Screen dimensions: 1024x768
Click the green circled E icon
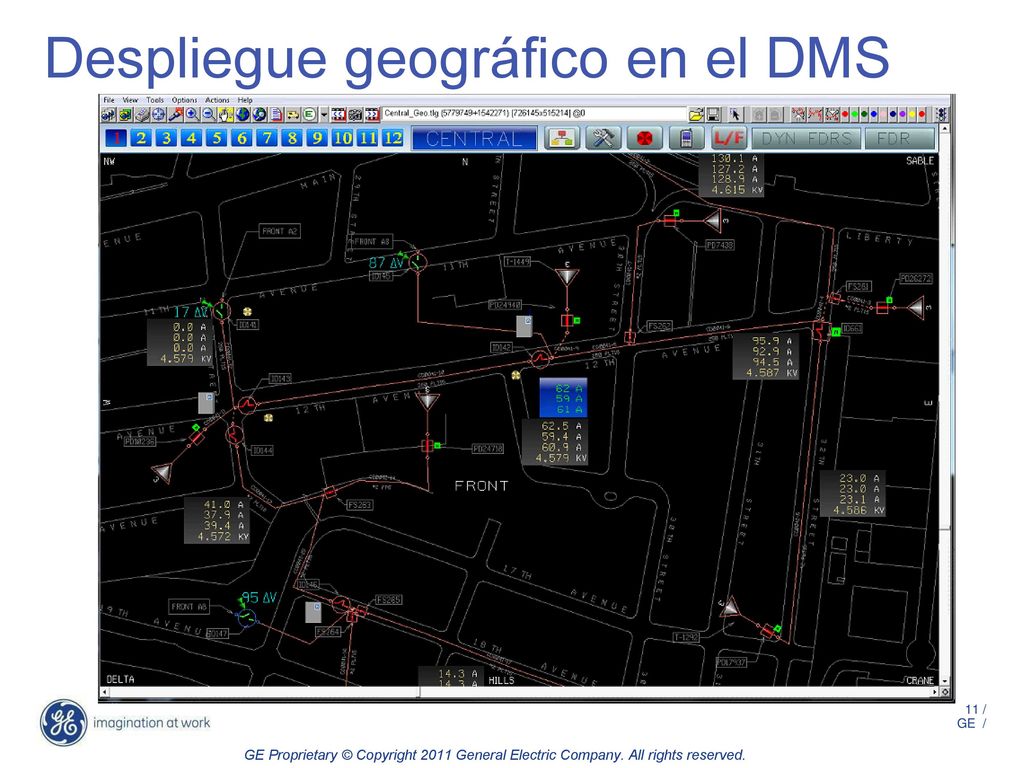[x=310, y=115]
